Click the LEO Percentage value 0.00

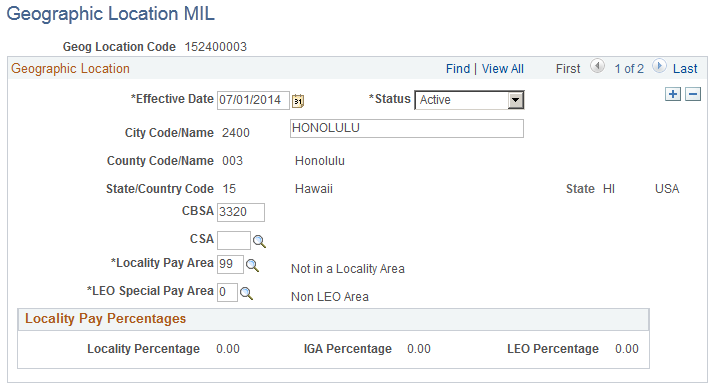pos(627,349)
